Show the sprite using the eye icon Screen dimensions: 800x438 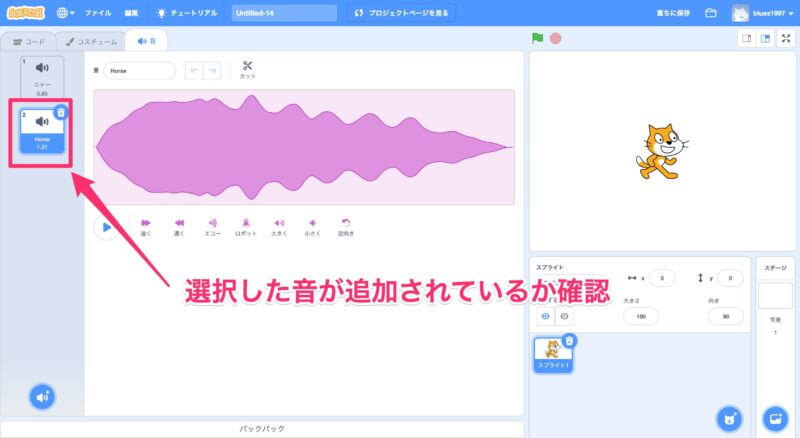tap(546, 316)
